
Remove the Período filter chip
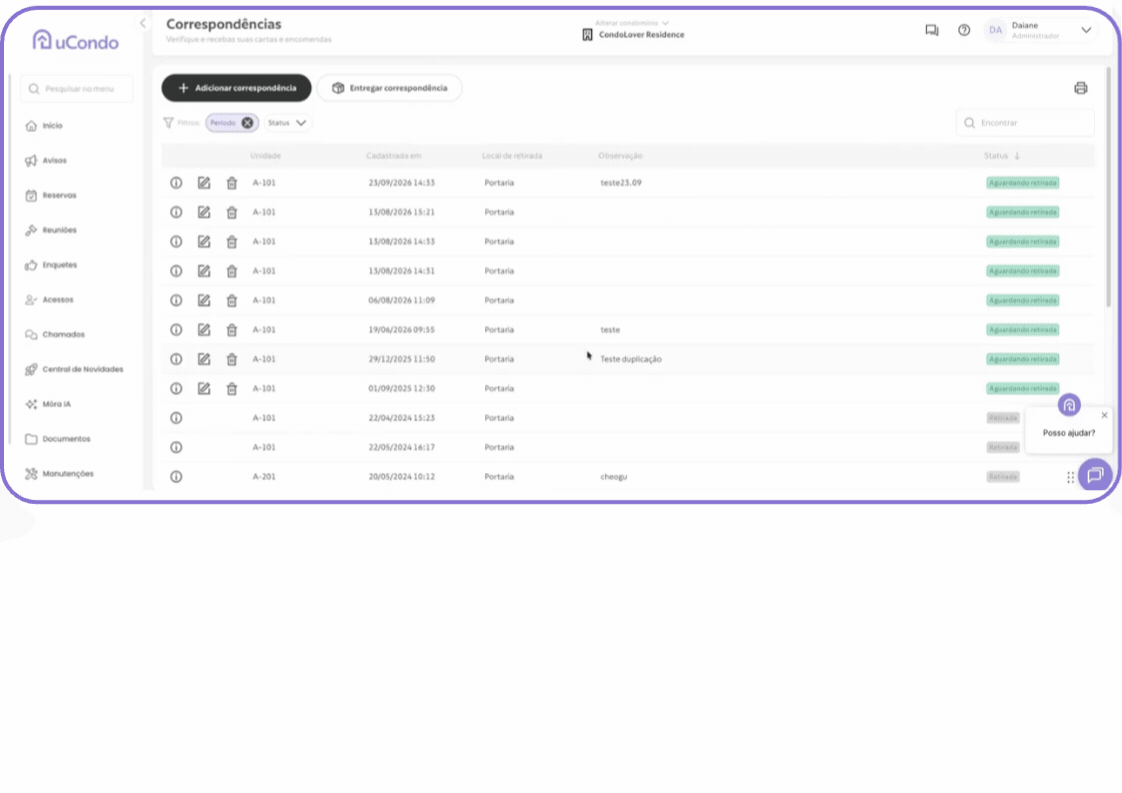click(248, 123)
